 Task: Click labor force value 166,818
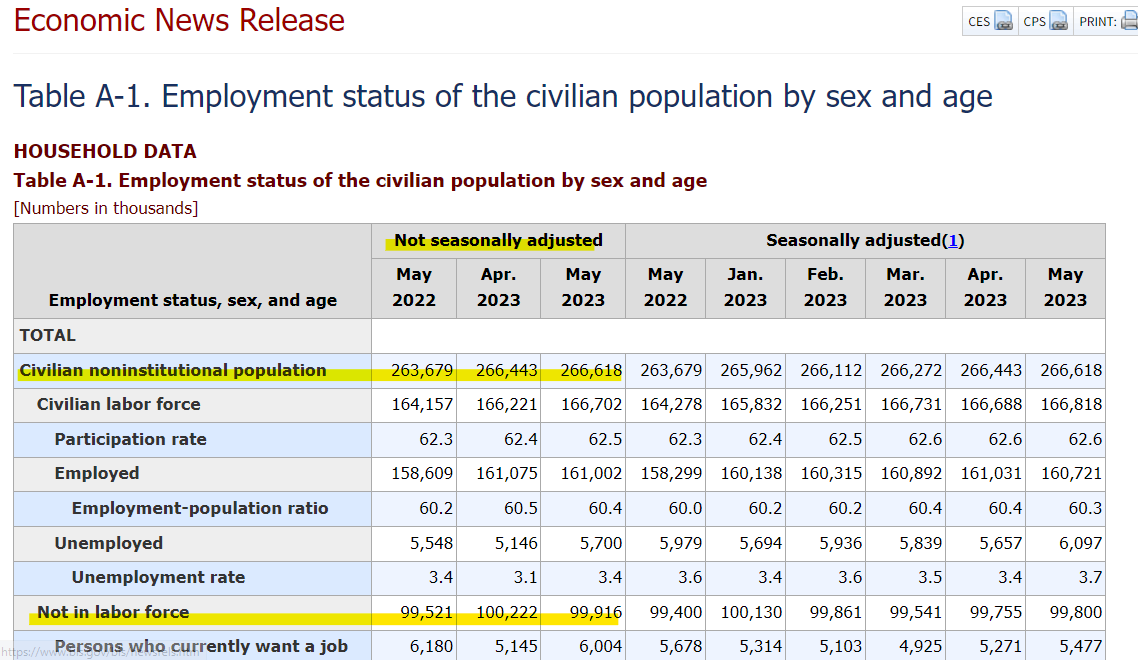tap(1071, 404)
